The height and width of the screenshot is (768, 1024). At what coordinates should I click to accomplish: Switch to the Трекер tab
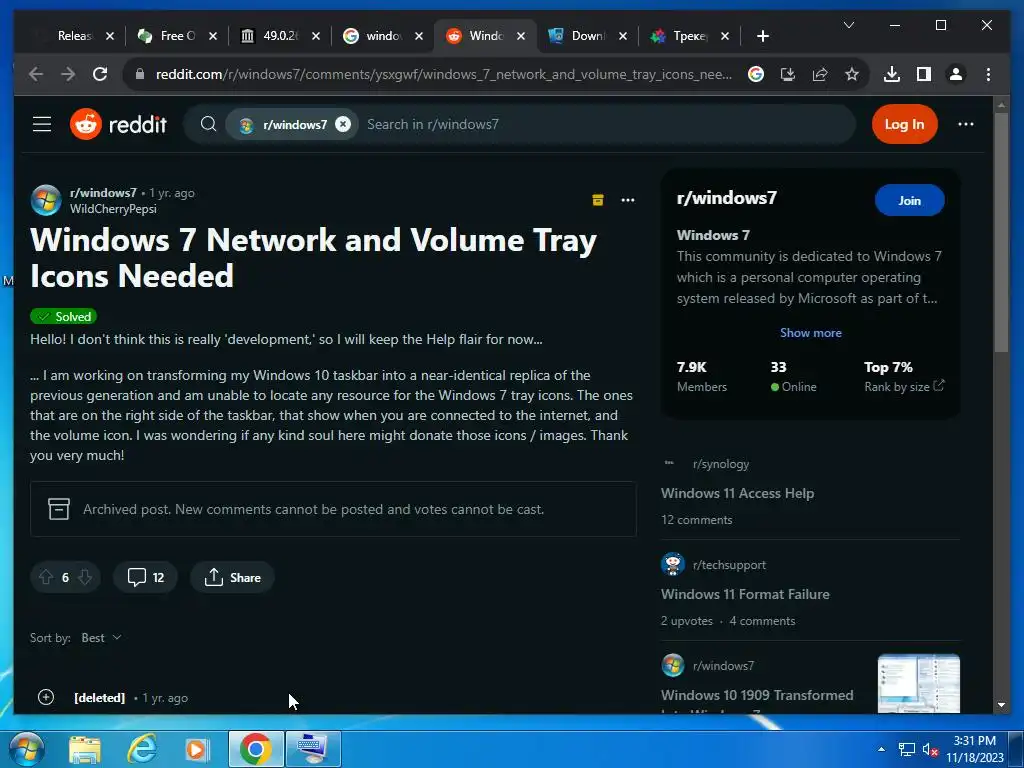click(690, 36)
